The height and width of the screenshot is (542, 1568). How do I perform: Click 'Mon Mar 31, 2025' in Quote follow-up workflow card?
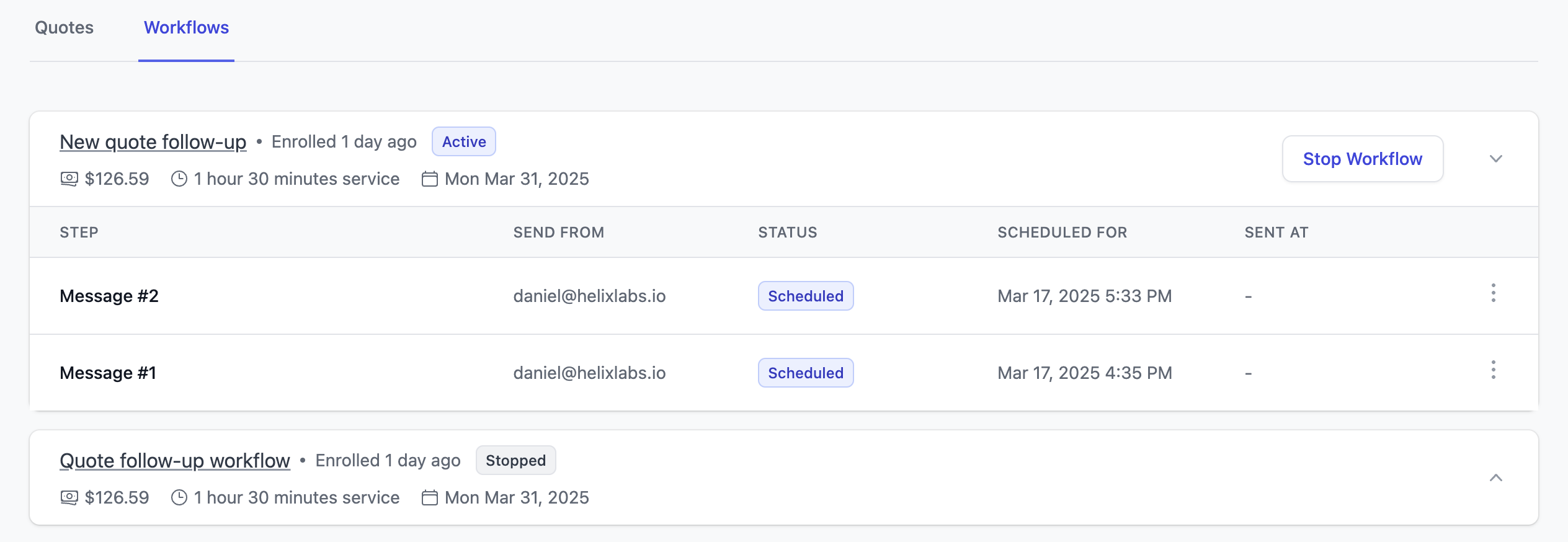(x=517, y=498)
